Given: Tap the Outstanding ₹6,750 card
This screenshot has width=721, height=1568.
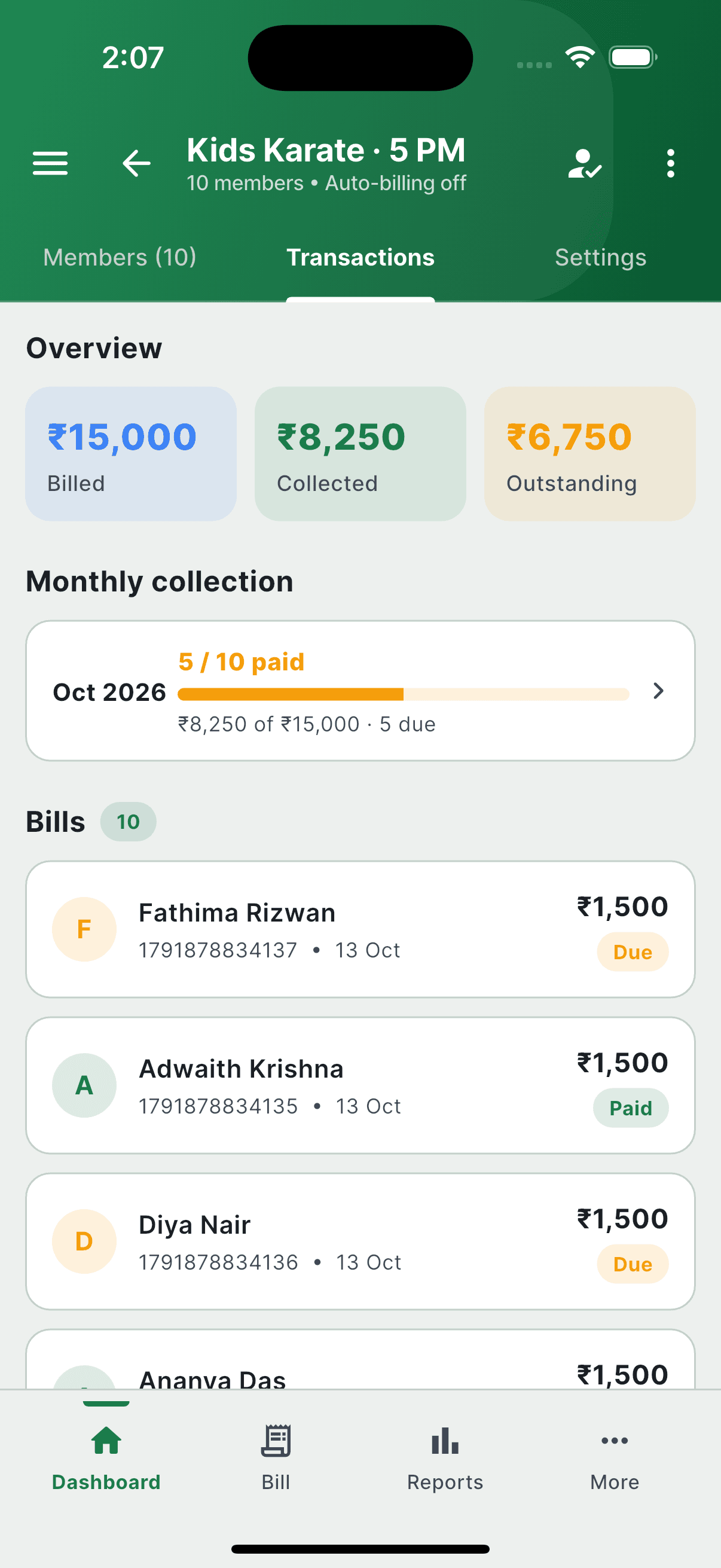Looking at the screenshot, I should [589, 454].
